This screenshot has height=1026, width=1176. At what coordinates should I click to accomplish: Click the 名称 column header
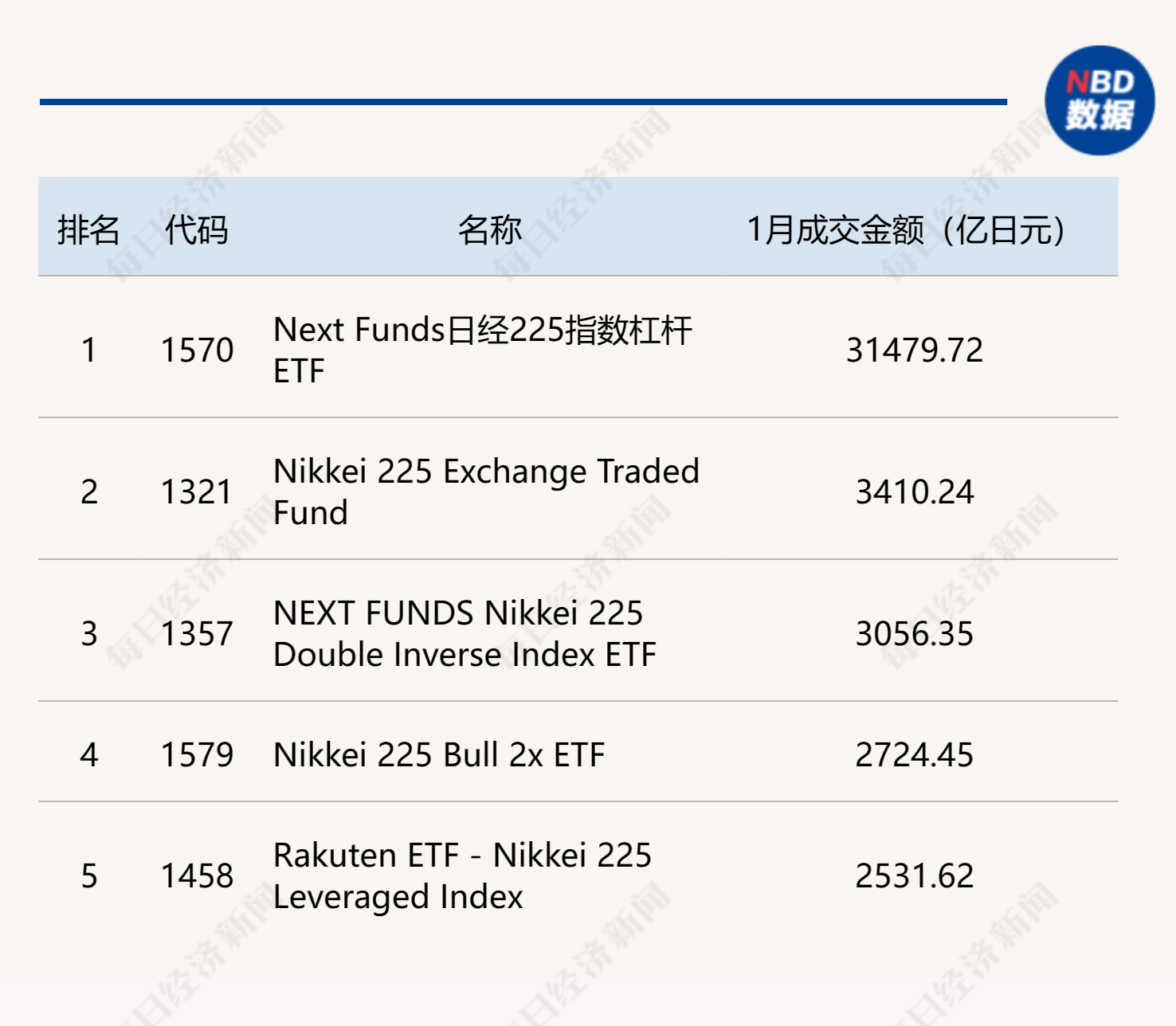click(x=489, y=230)
